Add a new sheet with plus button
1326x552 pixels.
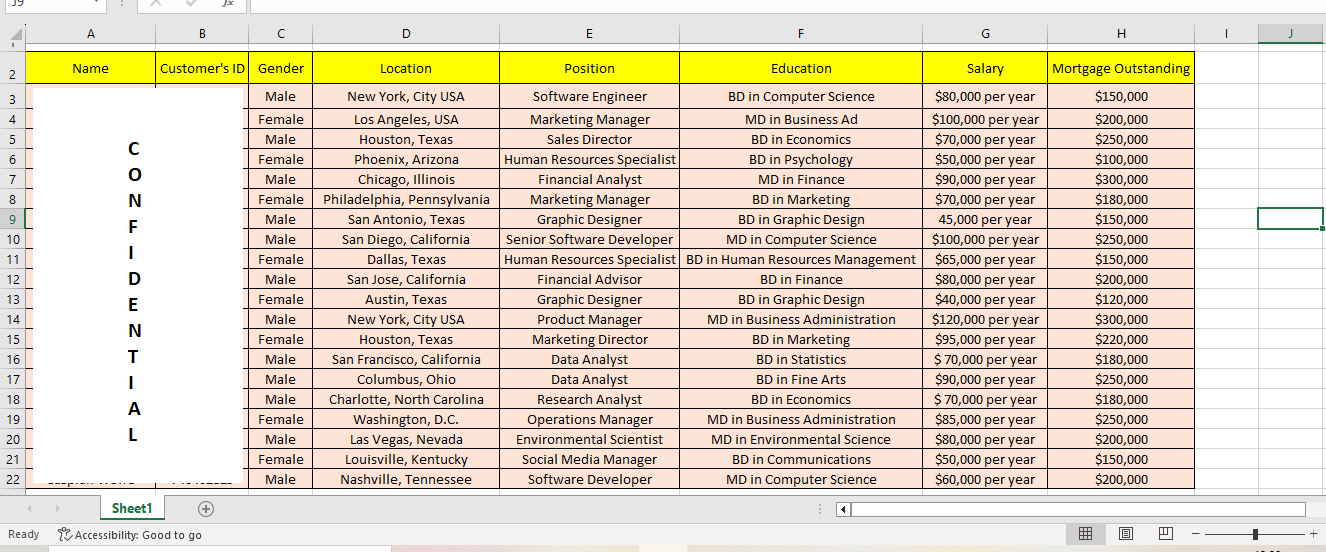[206, 508]
